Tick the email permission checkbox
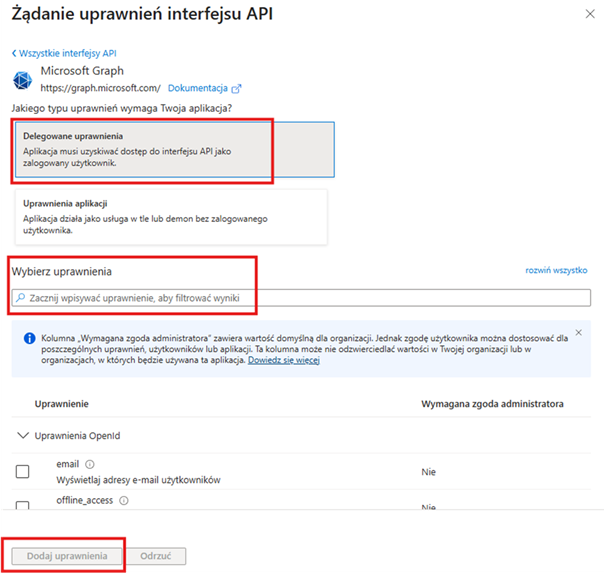 (x=22, y=472)
